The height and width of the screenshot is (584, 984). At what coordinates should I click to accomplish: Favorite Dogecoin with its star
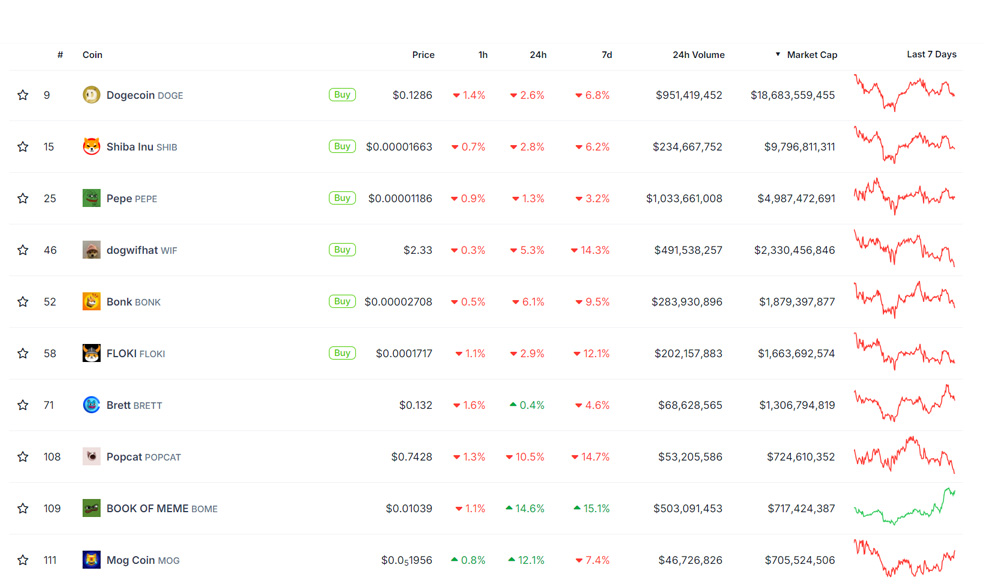pyautogui.click(x=23, y=95)
